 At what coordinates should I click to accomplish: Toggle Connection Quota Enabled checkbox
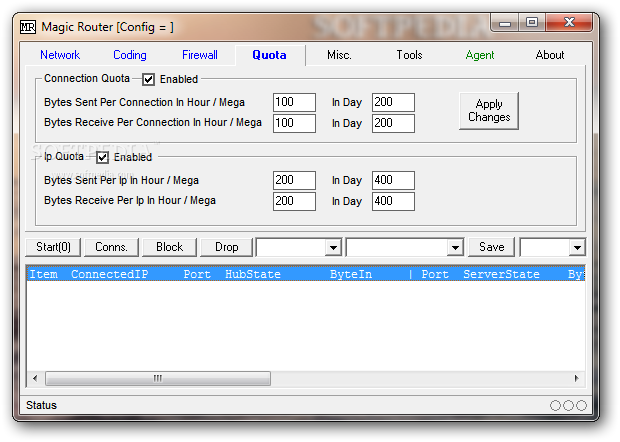148,79
